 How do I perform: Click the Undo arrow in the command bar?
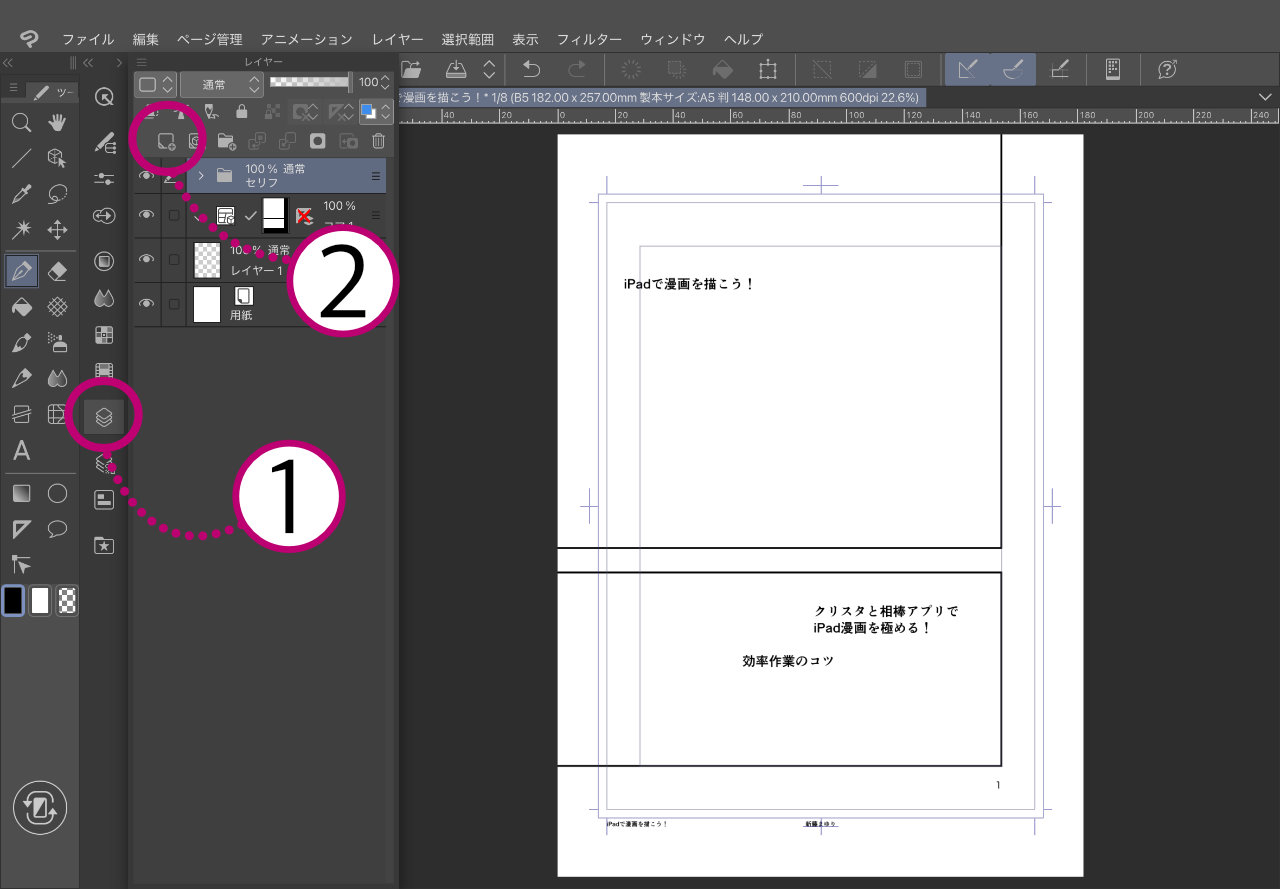point(533,69)
